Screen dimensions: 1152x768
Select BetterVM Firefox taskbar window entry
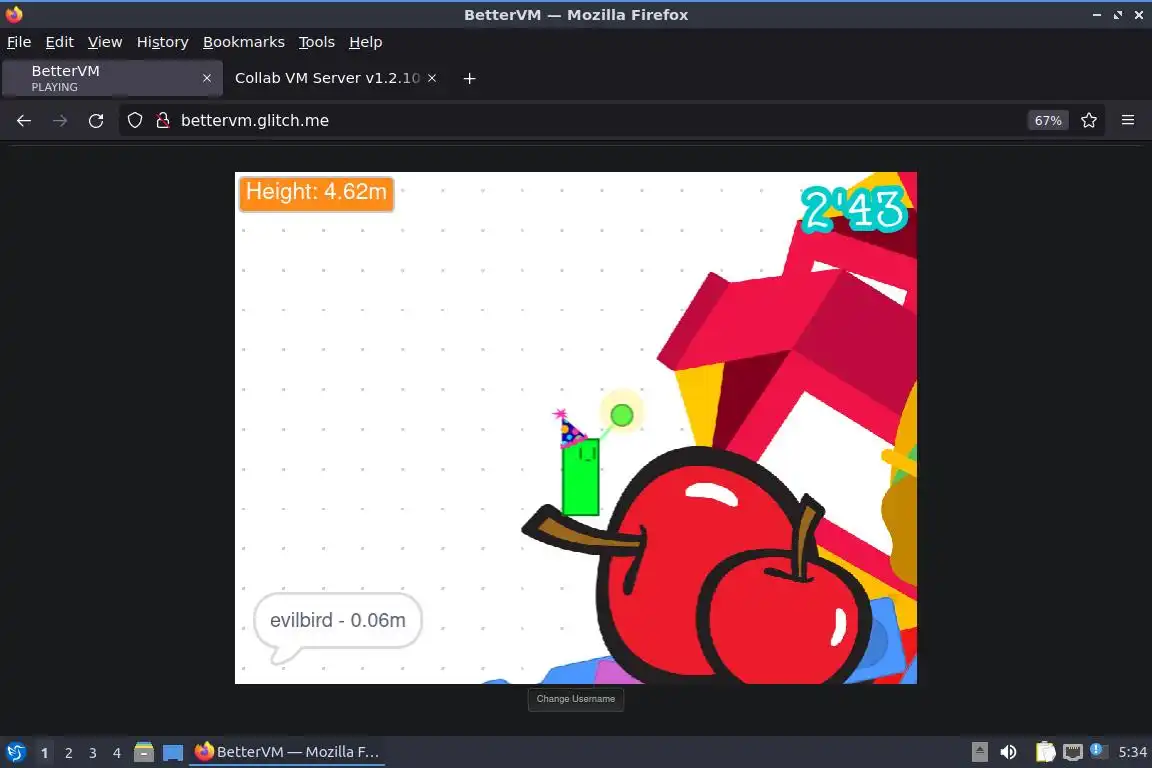pyautogui.click(x=287, y=752)
